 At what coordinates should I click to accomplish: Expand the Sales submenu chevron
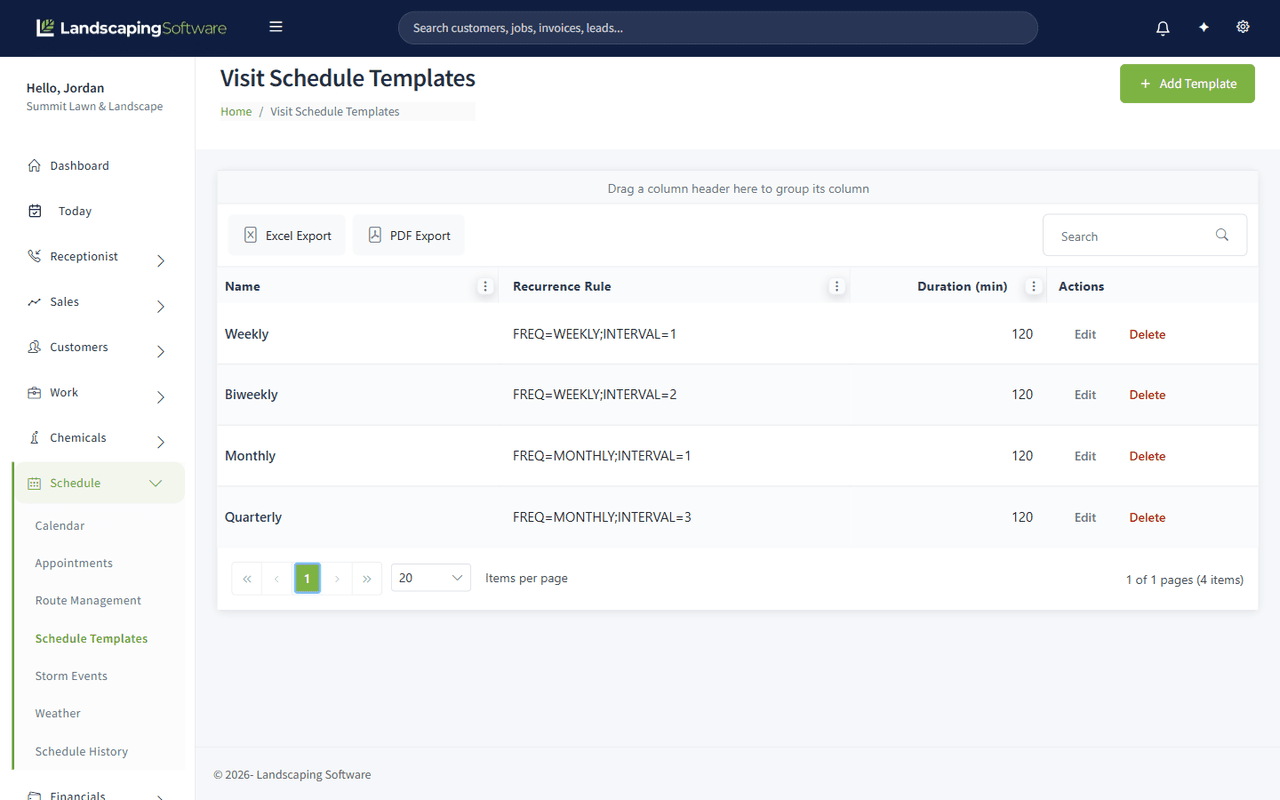(161, 306)
